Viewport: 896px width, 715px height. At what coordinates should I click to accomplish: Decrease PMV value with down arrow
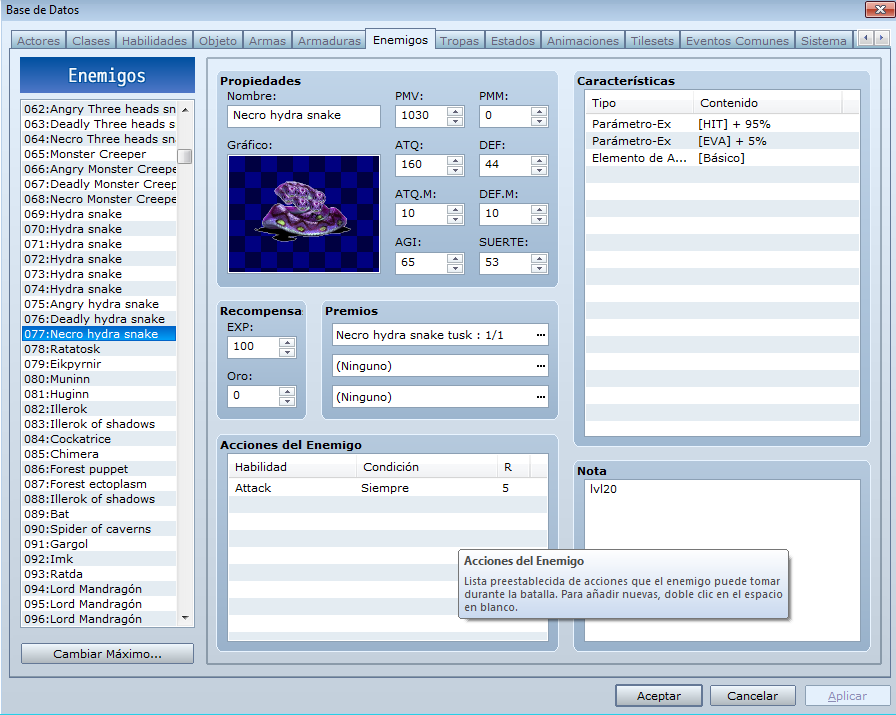pos(455,121)
